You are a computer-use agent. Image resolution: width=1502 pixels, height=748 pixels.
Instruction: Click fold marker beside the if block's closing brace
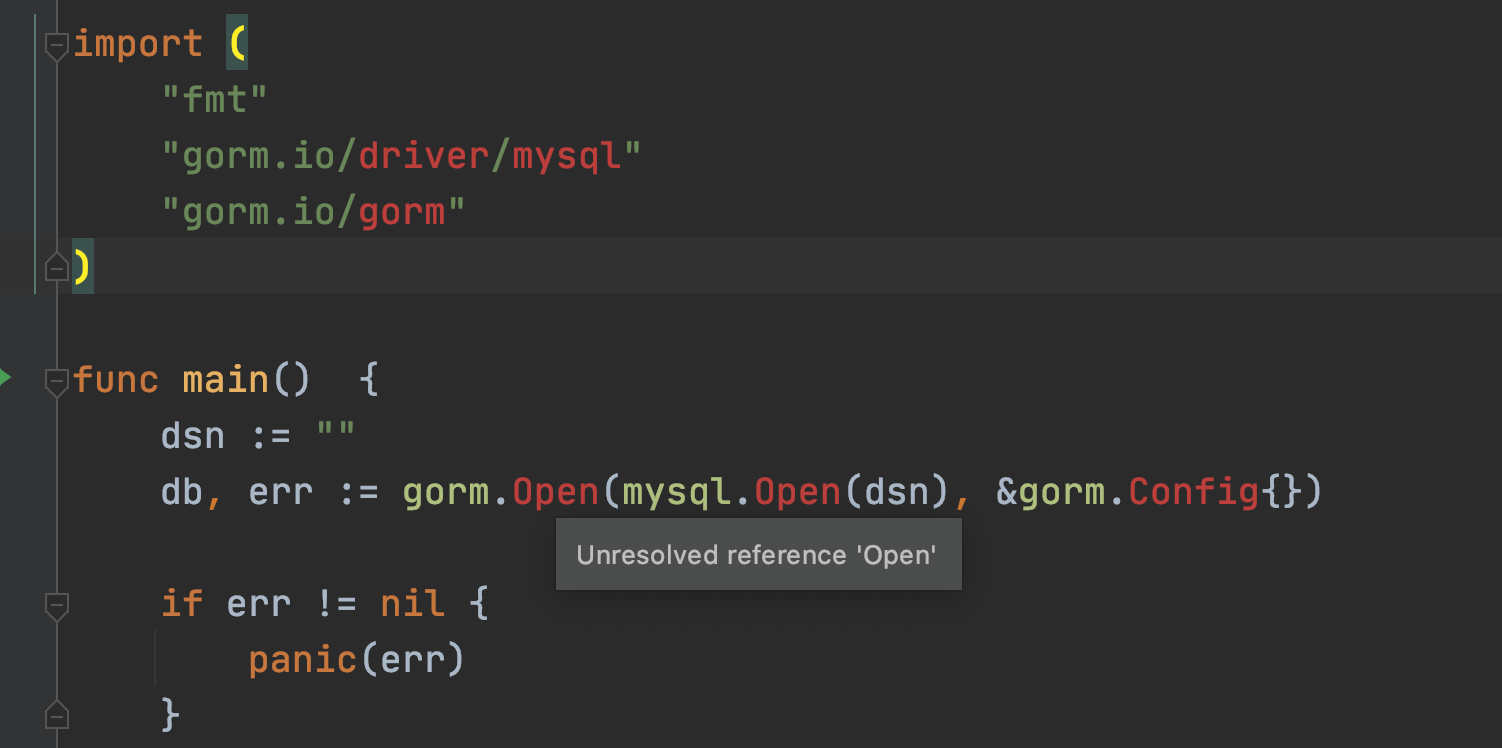pyautogui.click(x=58, y=715)
